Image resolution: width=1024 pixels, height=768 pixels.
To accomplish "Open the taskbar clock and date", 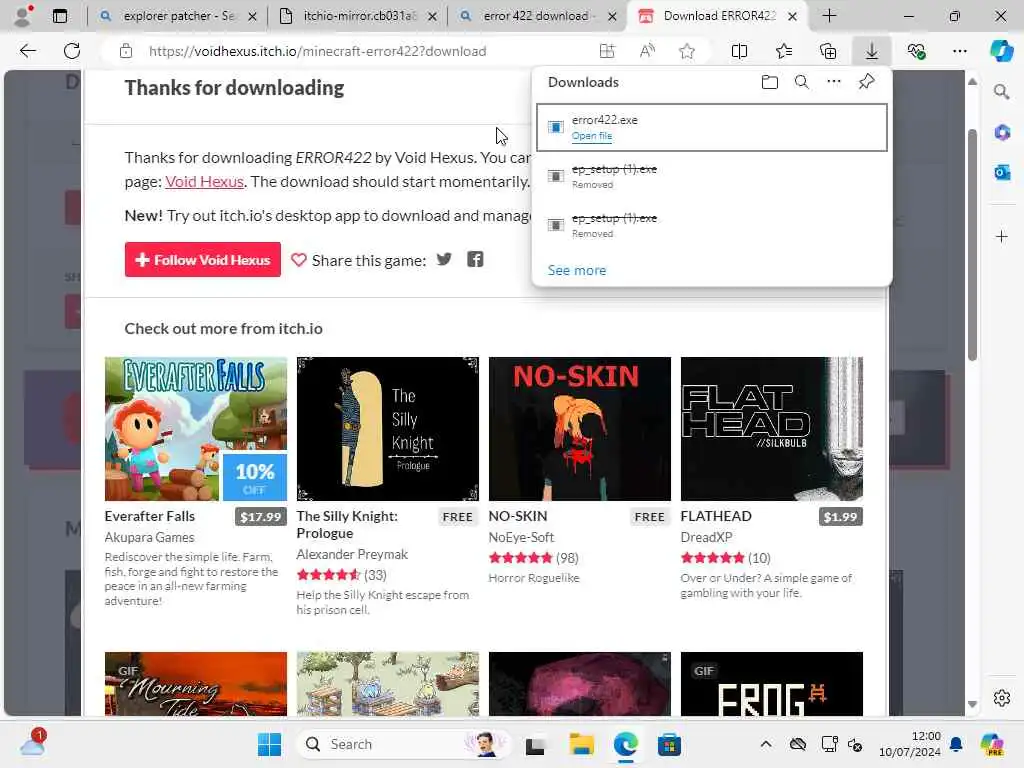I will 910,744.
